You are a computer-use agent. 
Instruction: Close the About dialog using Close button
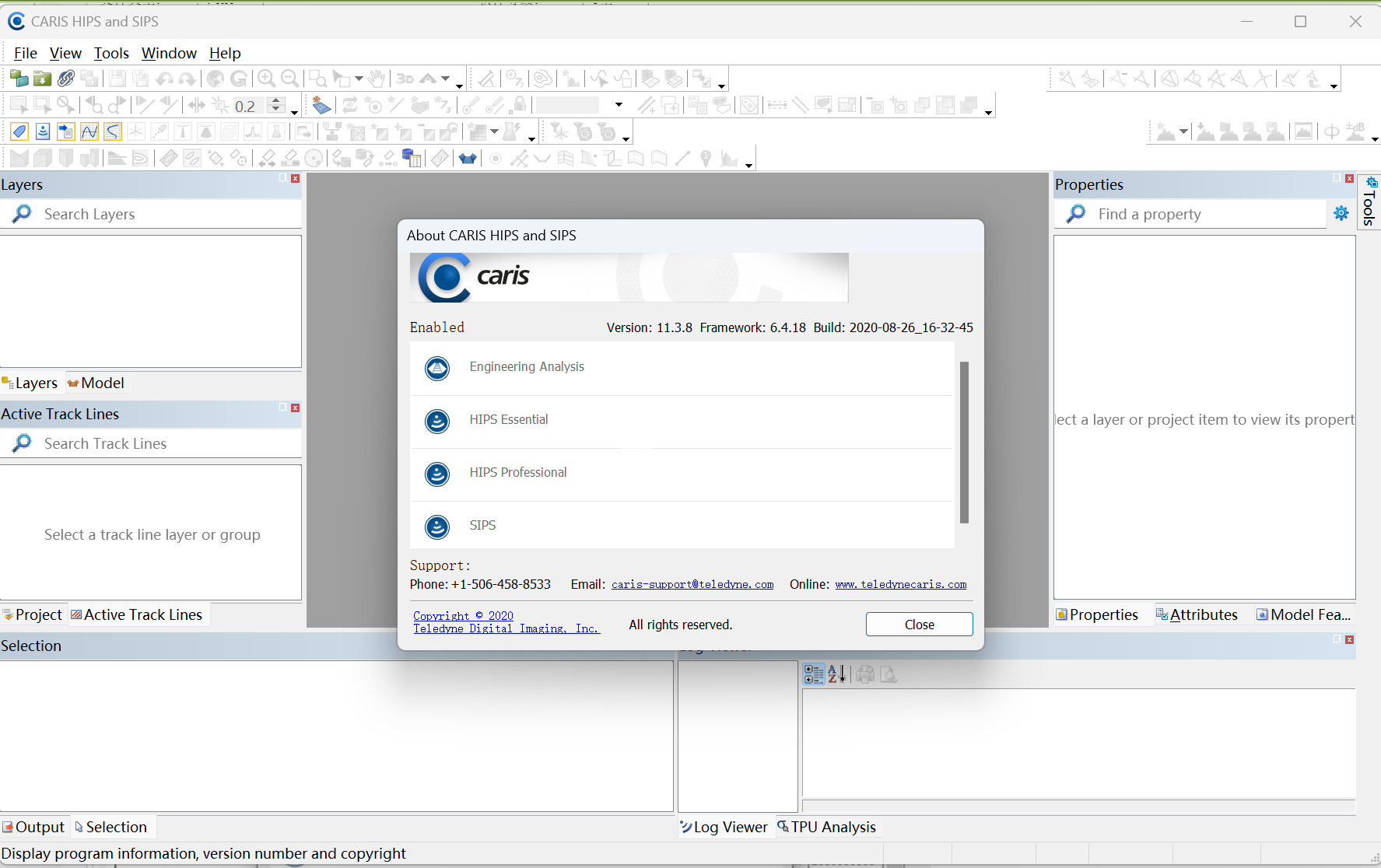coord(919,625)
